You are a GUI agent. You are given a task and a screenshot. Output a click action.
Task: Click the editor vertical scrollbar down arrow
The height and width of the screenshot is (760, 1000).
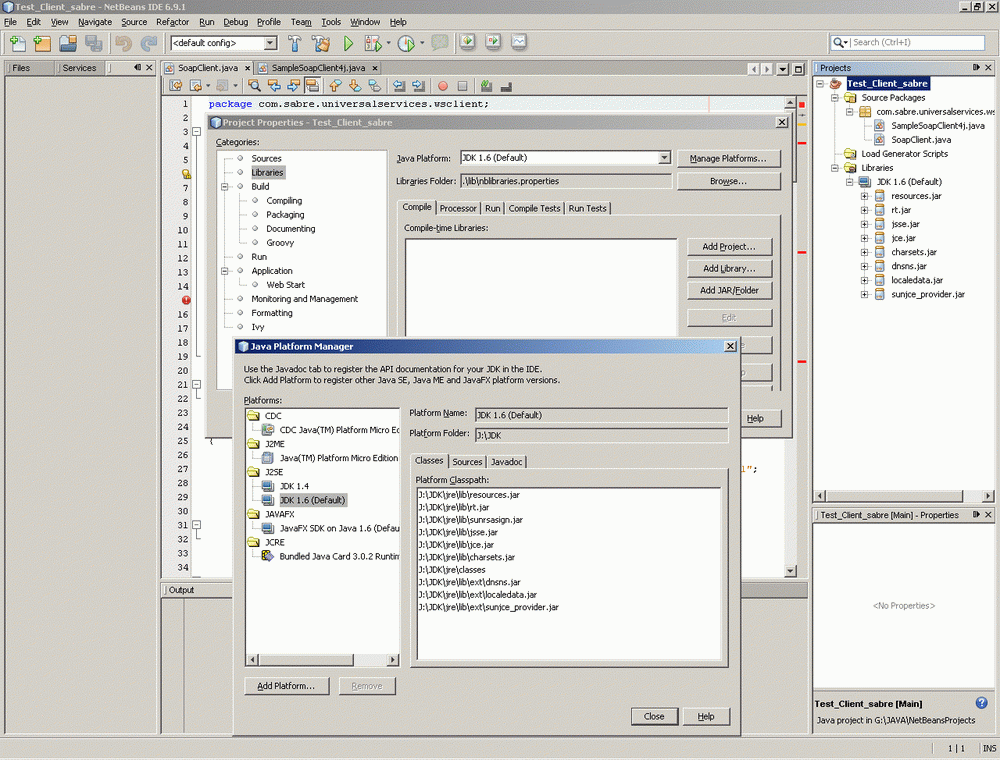[790, 571]
